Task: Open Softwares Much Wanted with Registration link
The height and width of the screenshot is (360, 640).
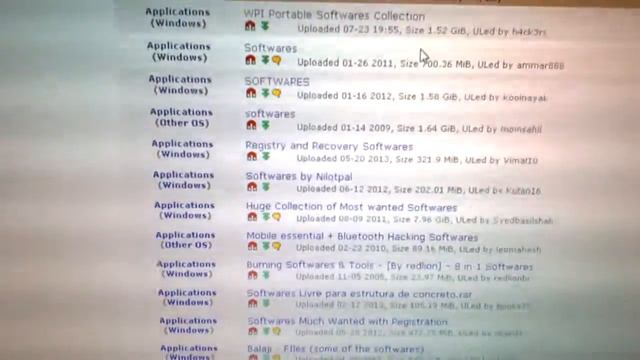Action: coord(347,322)
